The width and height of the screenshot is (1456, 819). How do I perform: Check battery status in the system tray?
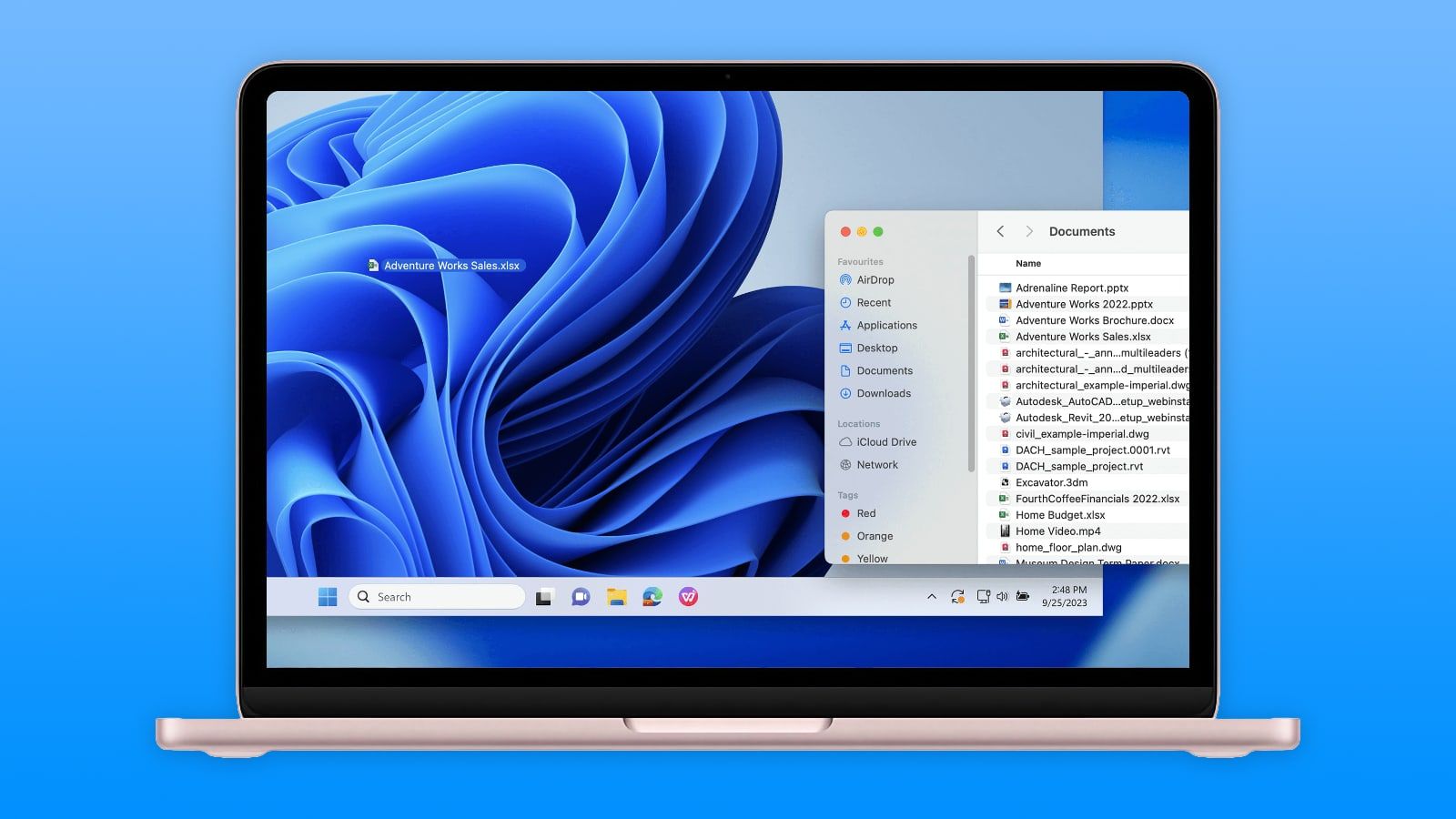1023,597
